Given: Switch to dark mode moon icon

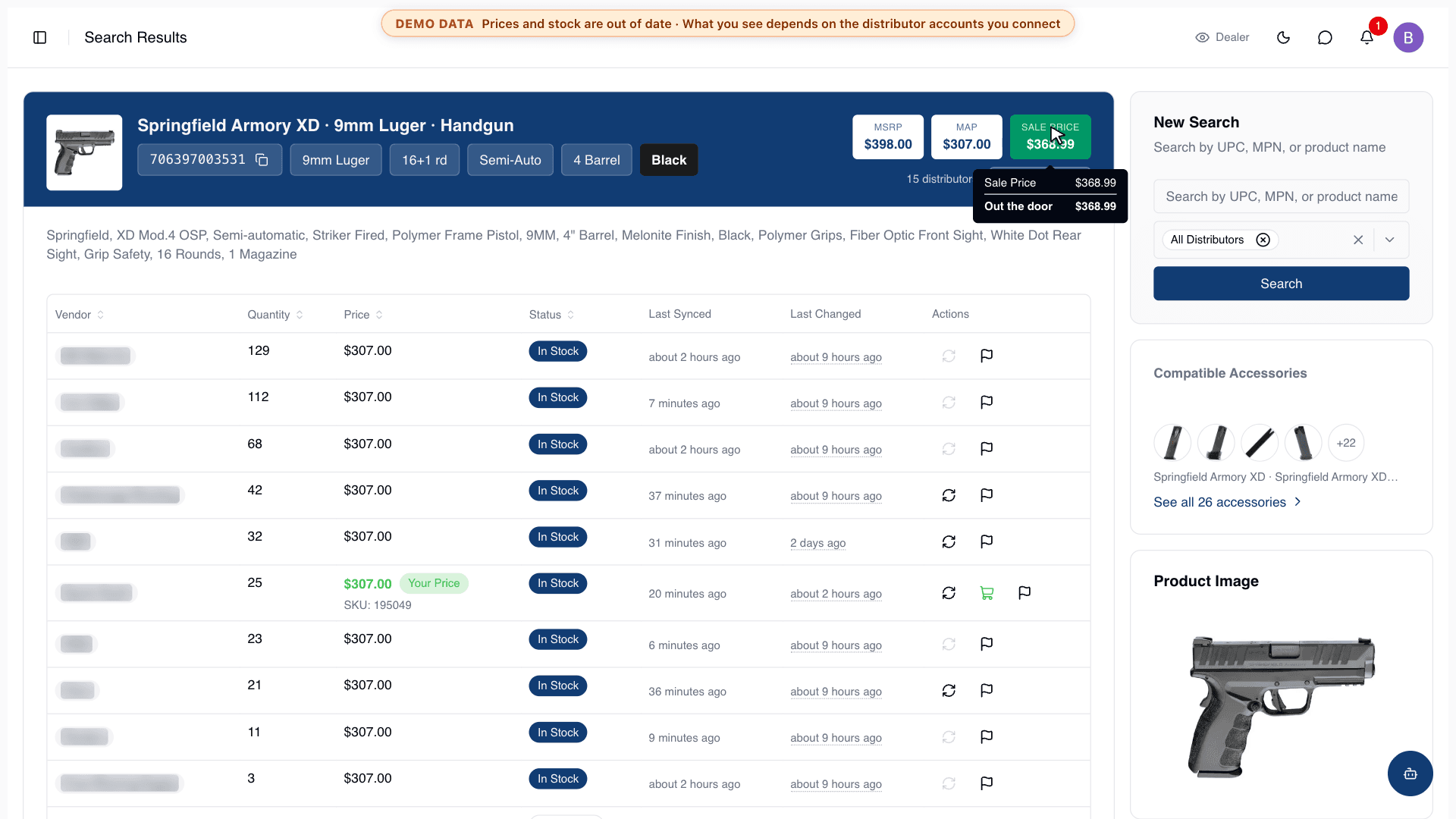Looking at the screenshot, I should (1283, 37).
